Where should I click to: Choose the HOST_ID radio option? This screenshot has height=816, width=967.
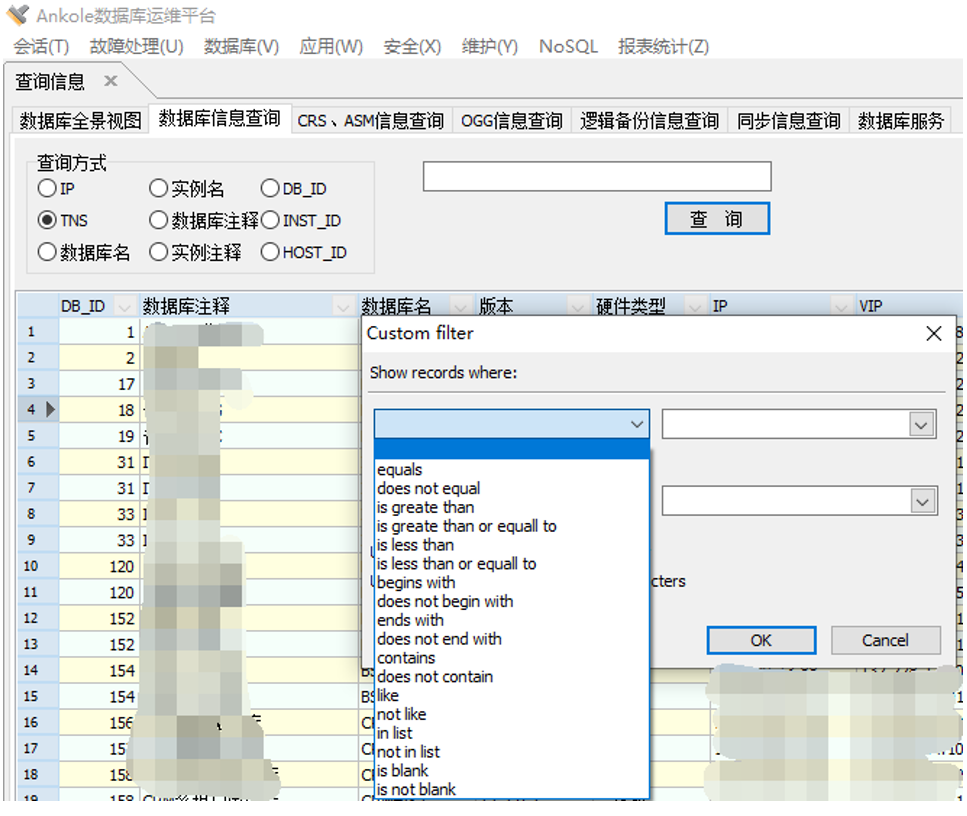(x=270, y=253)
